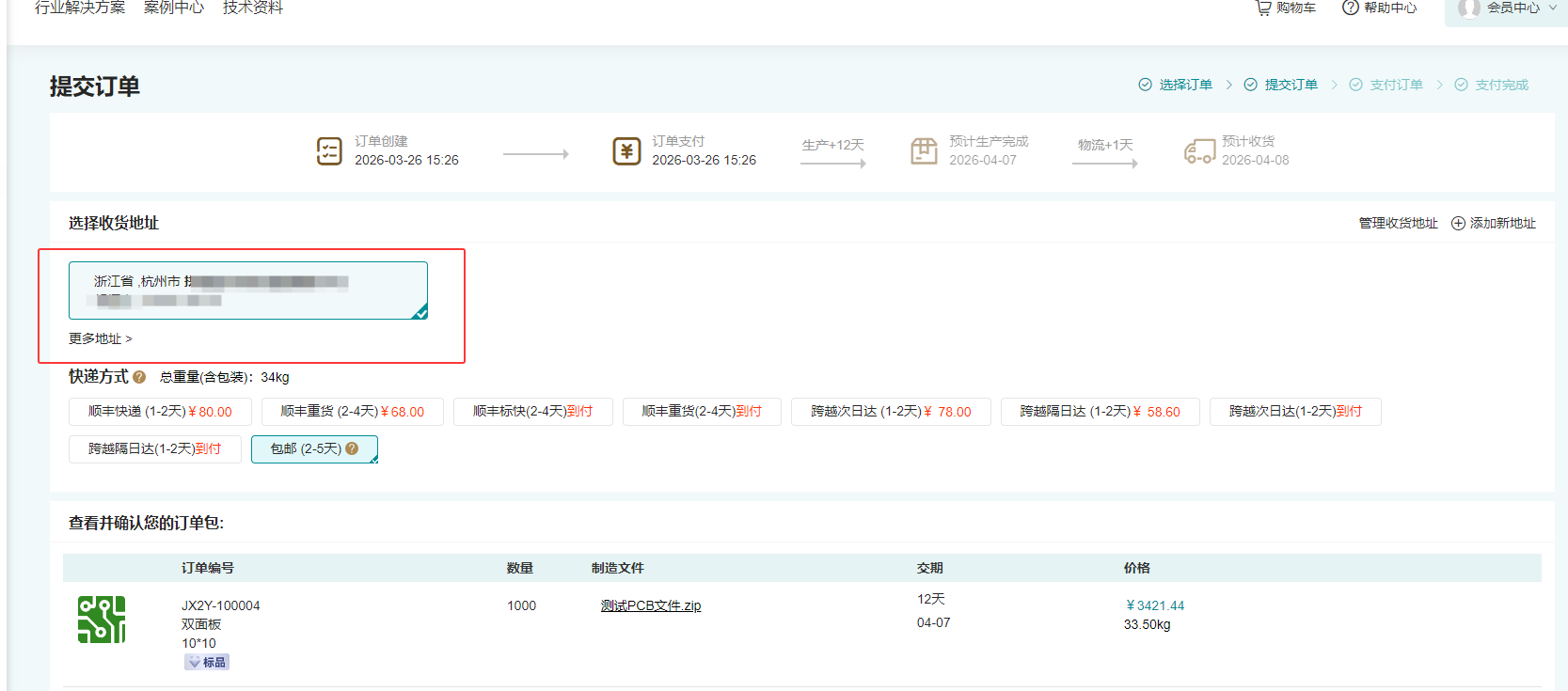The height and width of the screenshot is (691, 1568).
Task: Click the order created checklist icon
Action: coord(329,150)
